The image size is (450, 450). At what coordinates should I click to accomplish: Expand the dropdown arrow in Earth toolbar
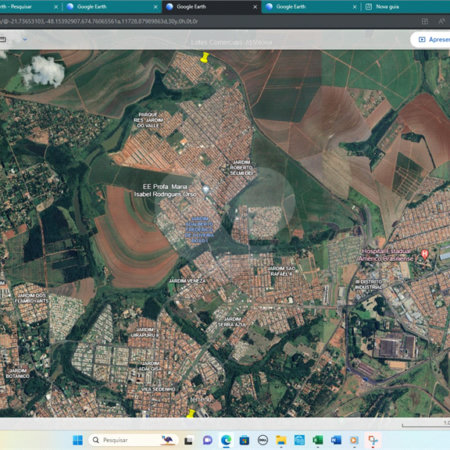pos(25,39)
